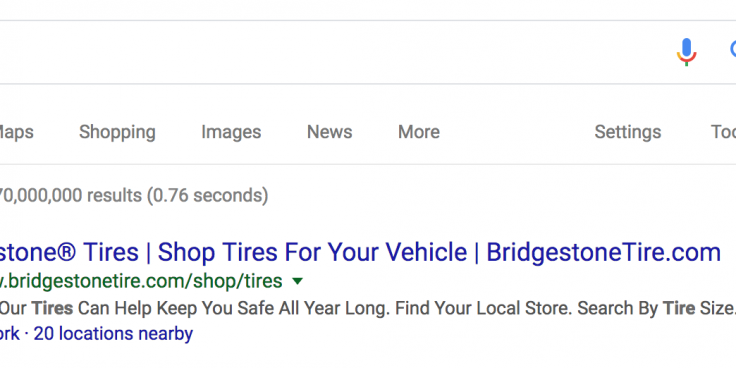Switch to the Images tab
Screen dimensions: 736x368
click(x=231, y=132)
